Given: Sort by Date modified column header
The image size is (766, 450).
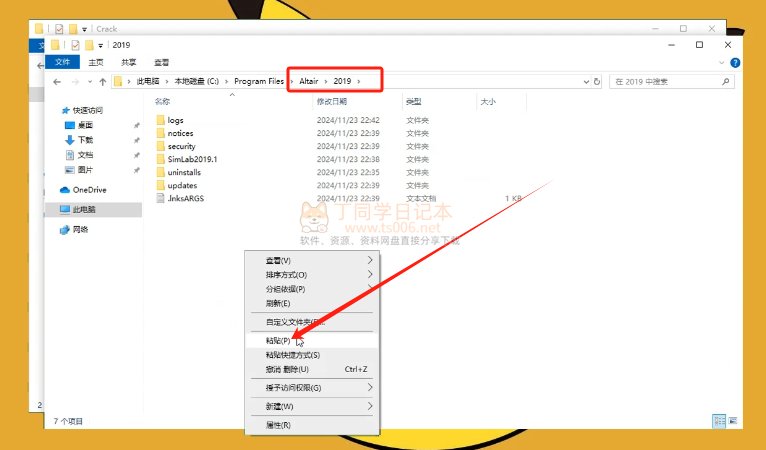Looking at the screenshot, I should click(331, 102).
